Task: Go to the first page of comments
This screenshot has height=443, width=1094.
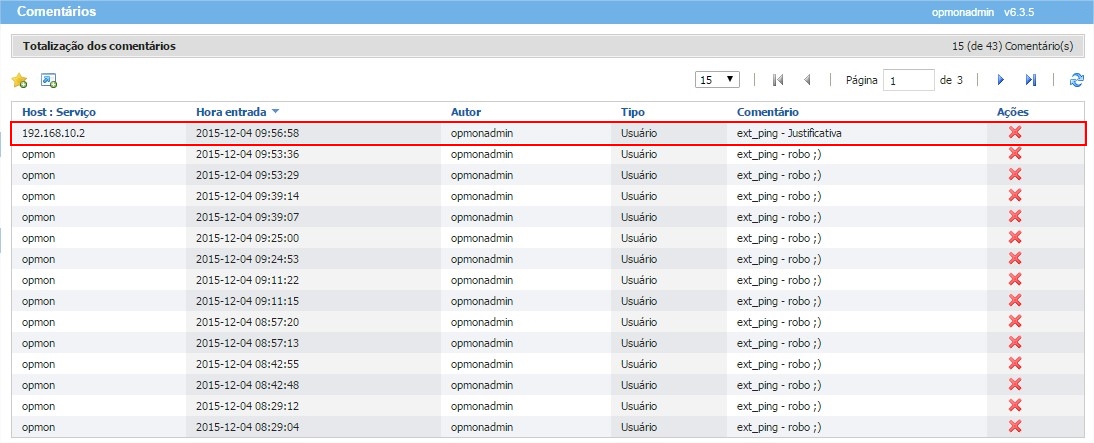Action: pyautogui.click(x=778, y=80)
